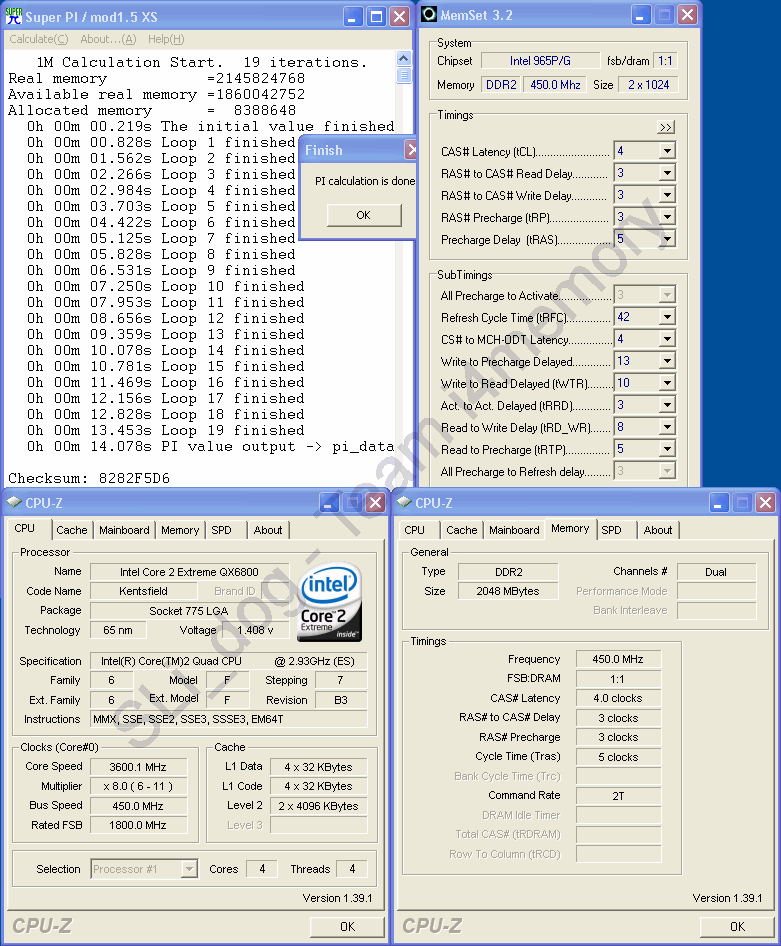This screenshot has width=781, height=946.
Task: Click the Super PI scrollbar thumb
Action: 404,75
